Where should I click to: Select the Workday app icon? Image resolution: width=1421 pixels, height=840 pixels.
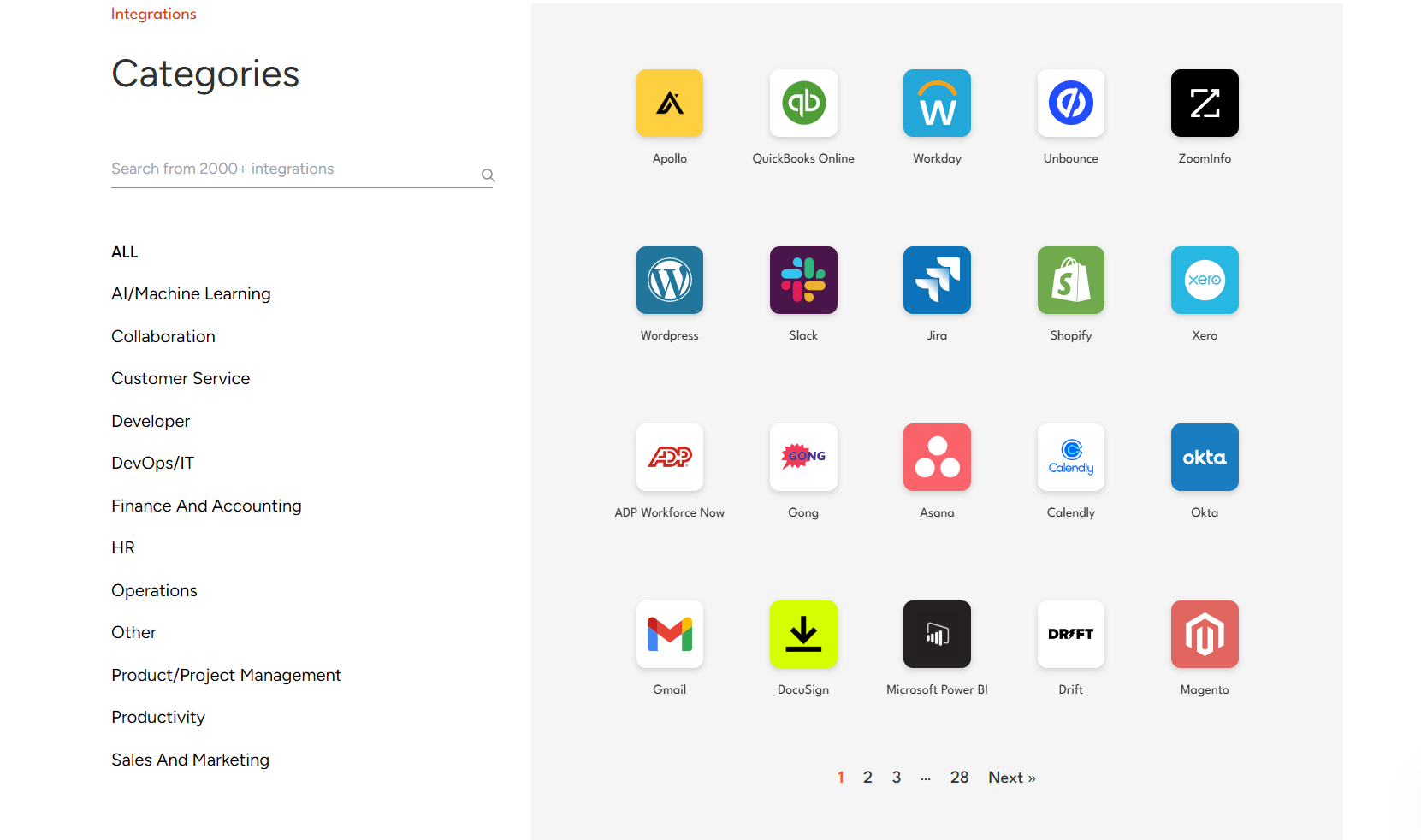coord(937,103)
